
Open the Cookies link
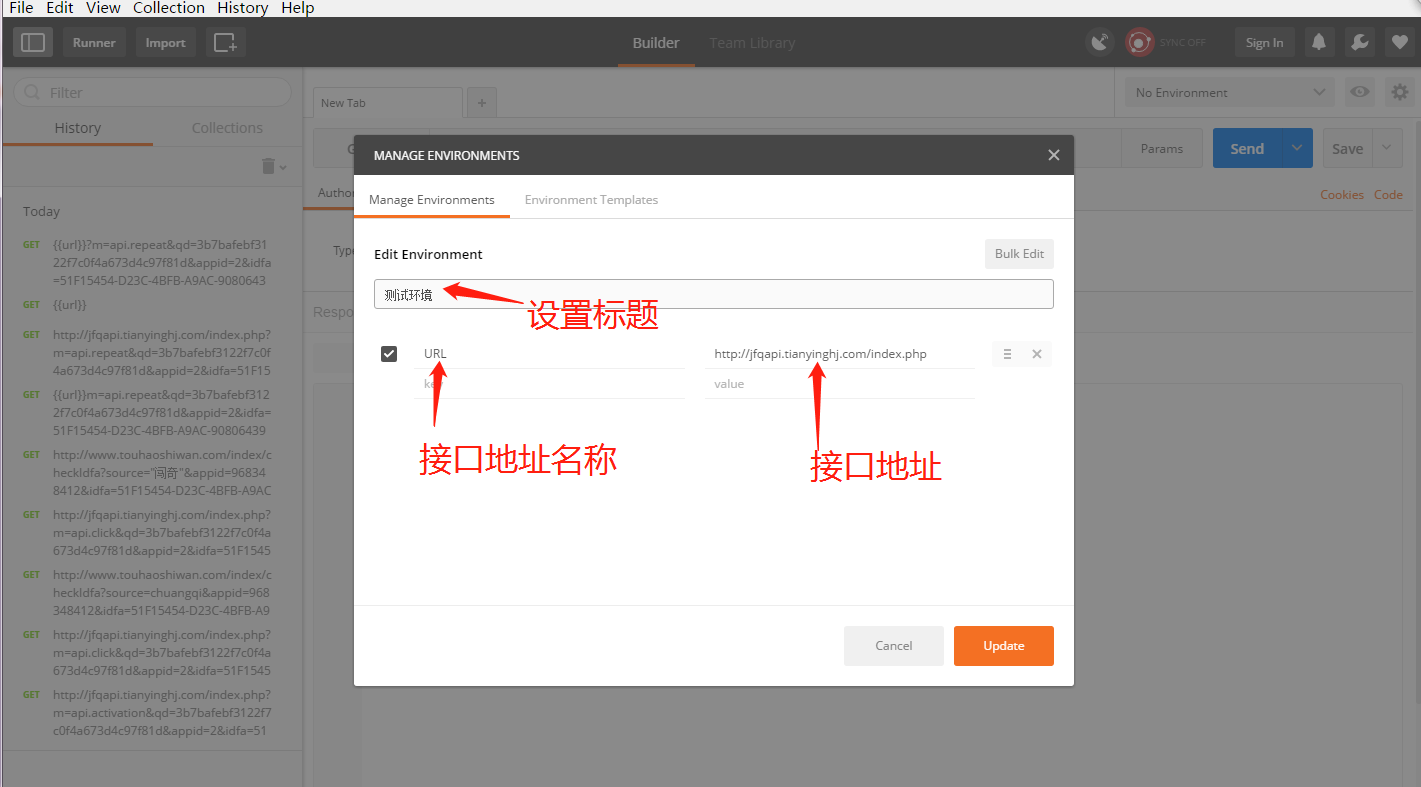coord(1342,195)
